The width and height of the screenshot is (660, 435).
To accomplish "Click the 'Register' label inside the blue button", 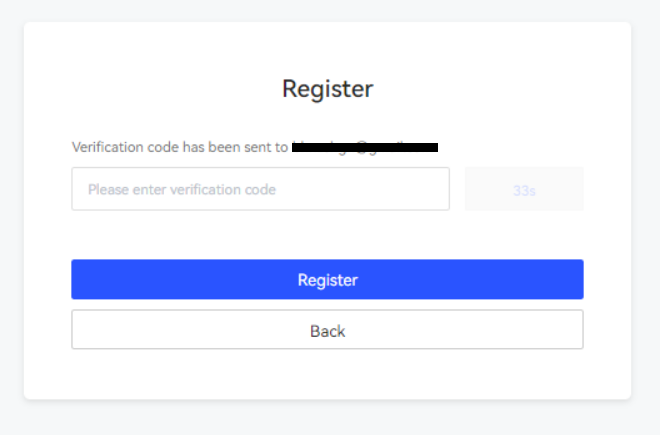I will pos(327,280).
